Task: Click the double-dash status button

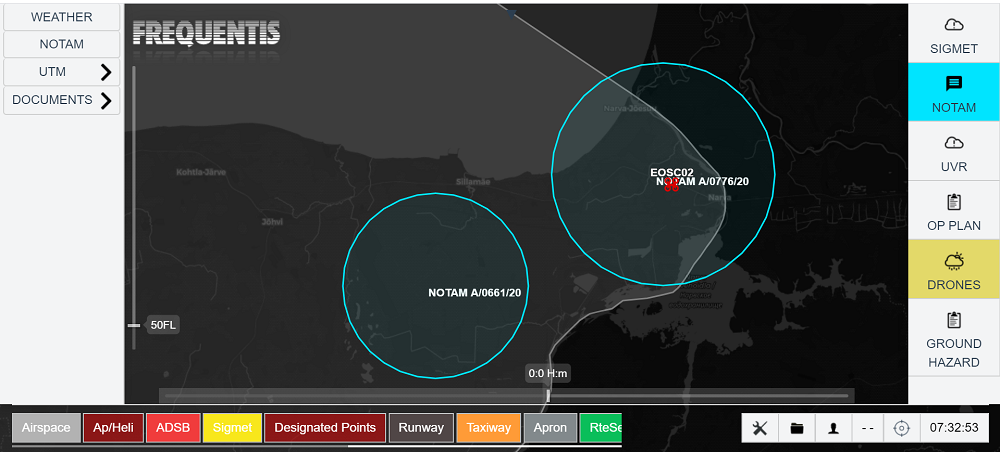Action: point(867,428)
